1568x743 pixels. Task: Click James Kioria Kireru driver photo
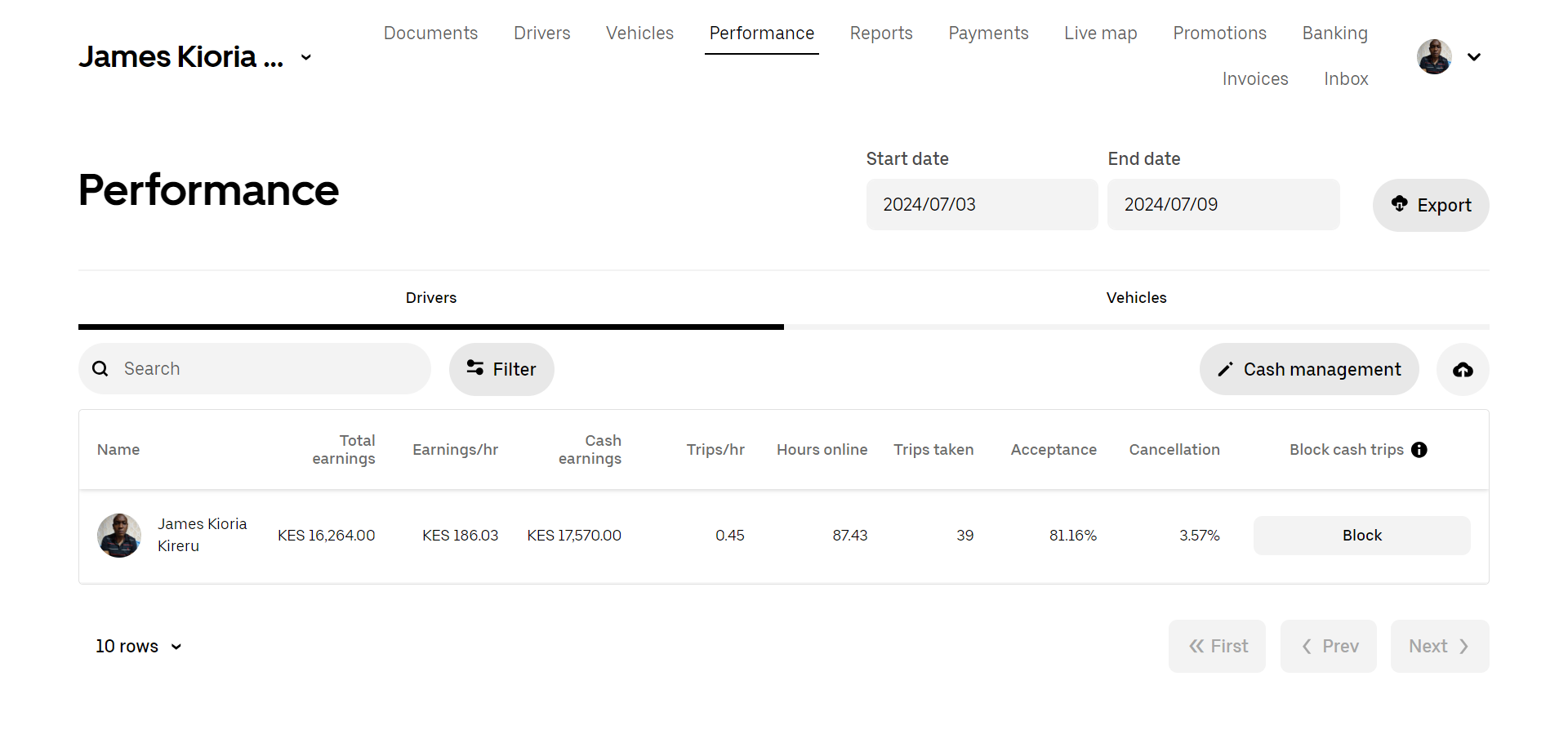pyautogui.click(x=119, y=536)
